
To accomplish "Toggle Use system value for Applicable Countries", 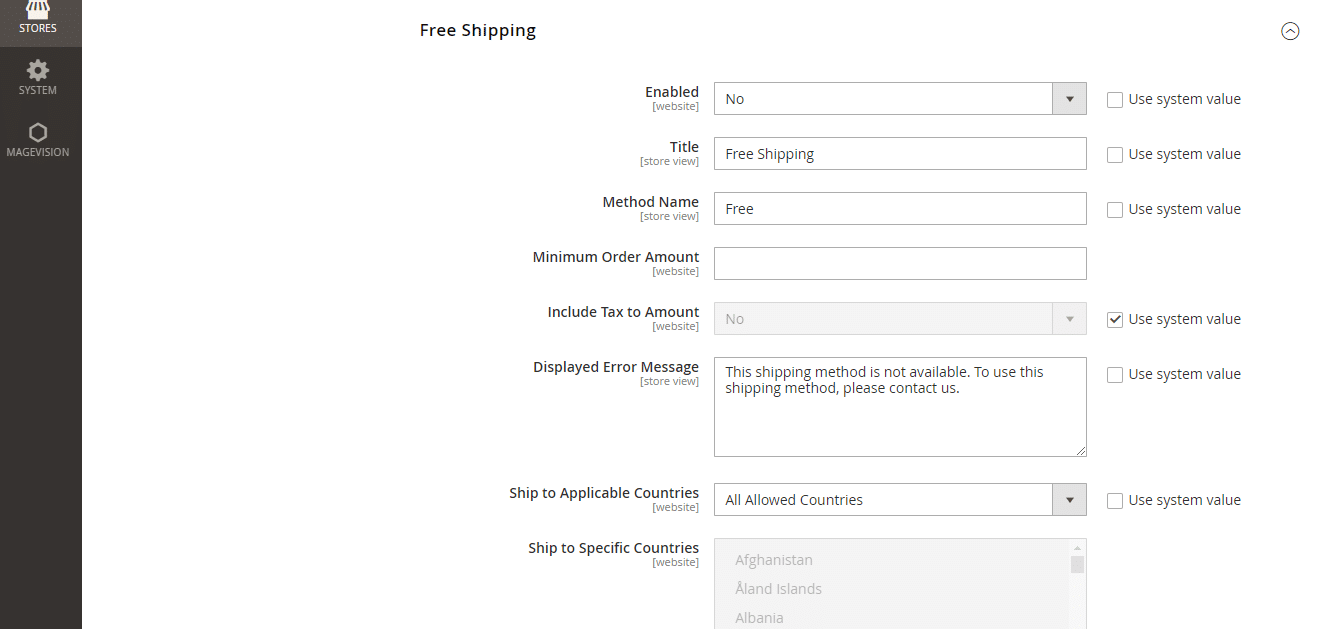I will (1115, 501).
